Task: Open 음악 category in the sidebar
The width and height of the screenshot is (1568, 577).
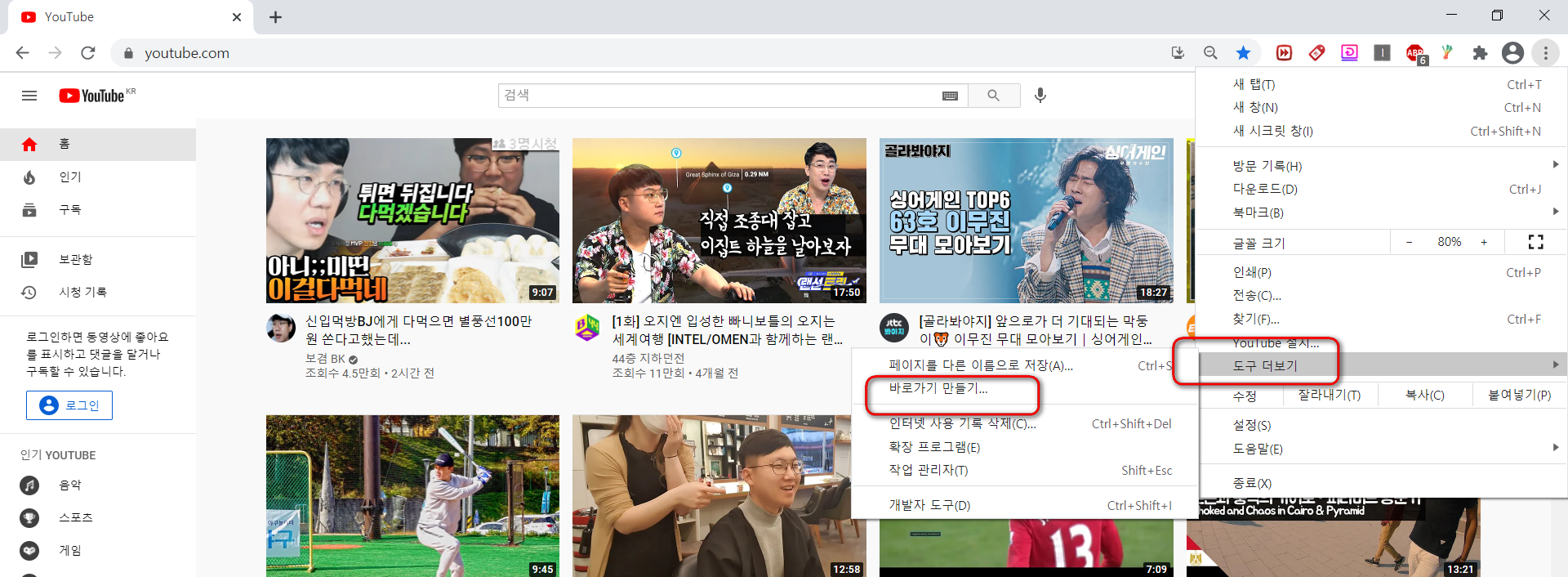Action: click(98, 485)
